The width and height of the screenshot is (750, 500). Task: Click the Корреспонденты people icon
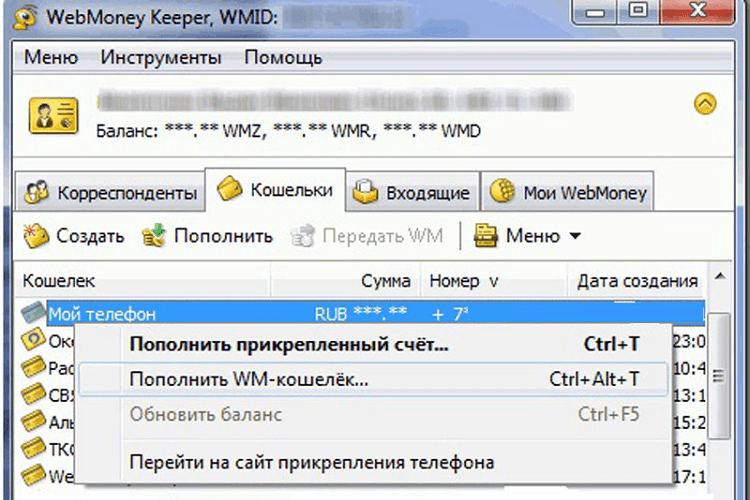click(x=37, y=192)
